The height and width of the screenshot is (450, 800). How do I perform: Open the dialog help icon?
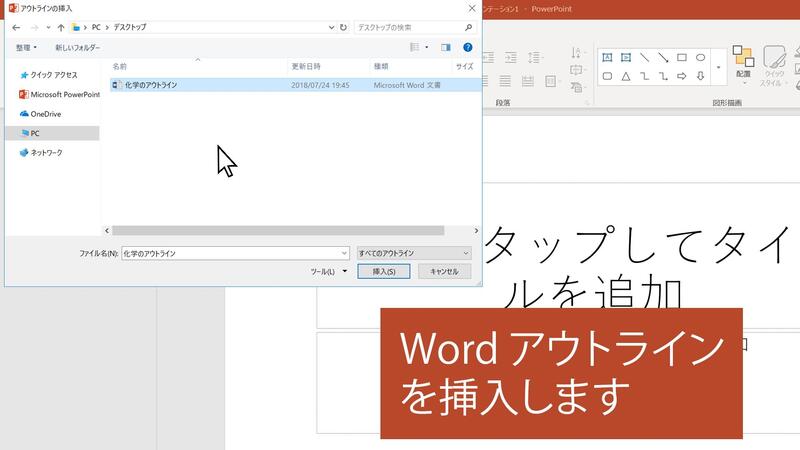point(467,47)
